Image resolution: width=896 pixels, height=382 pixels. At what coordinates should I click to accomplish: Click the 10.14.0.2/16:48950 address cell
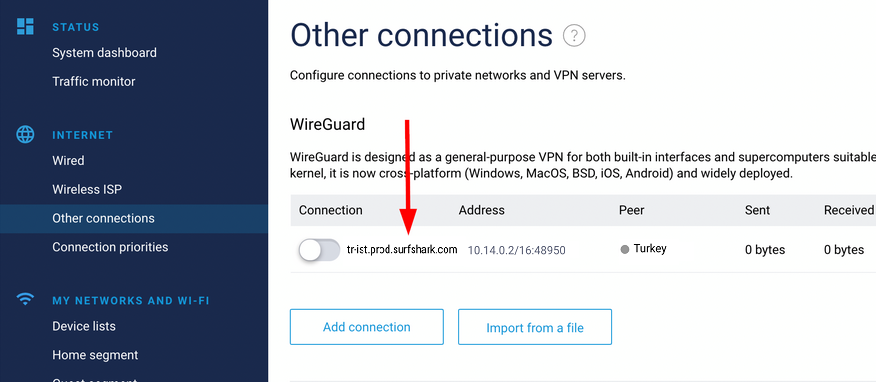coord(517,250)
